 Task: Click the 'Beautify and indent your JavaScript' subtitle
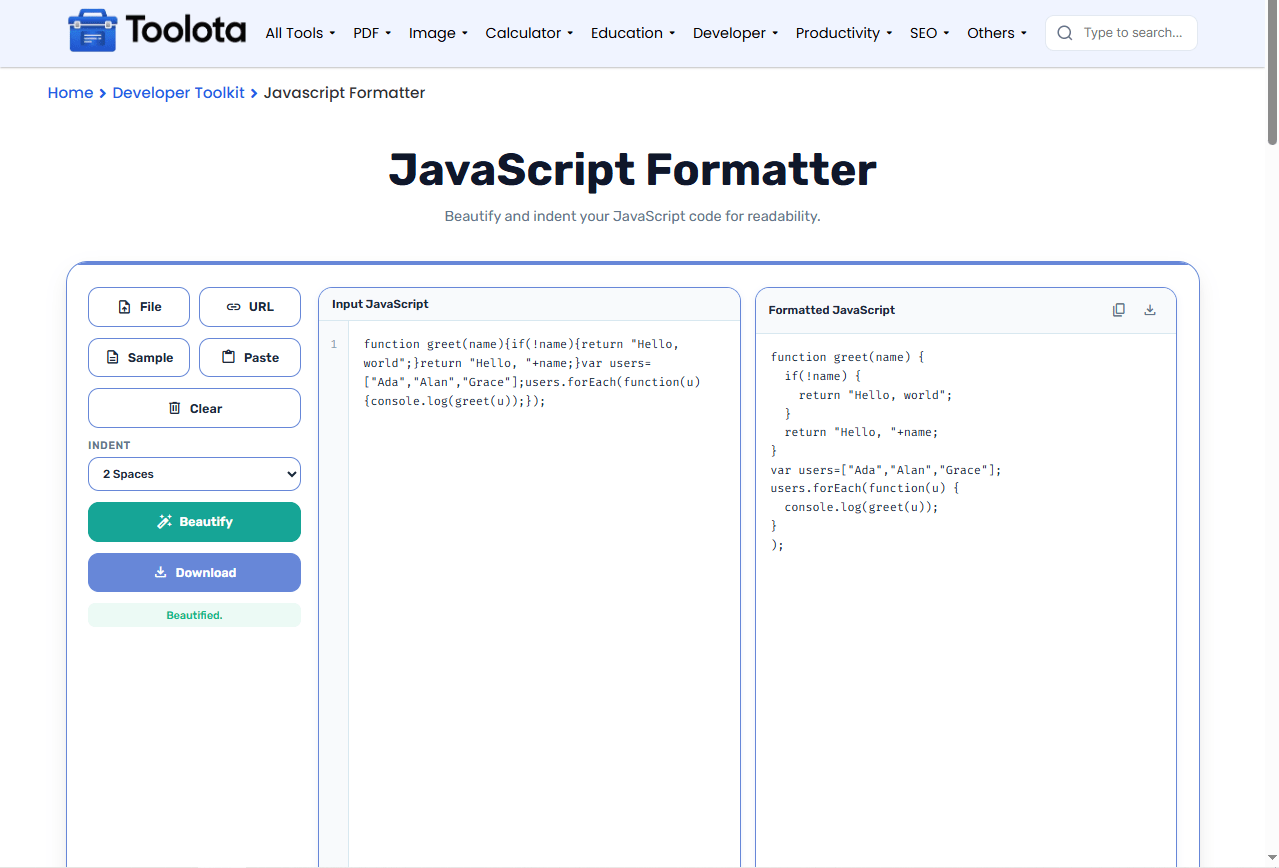point(632,216)
